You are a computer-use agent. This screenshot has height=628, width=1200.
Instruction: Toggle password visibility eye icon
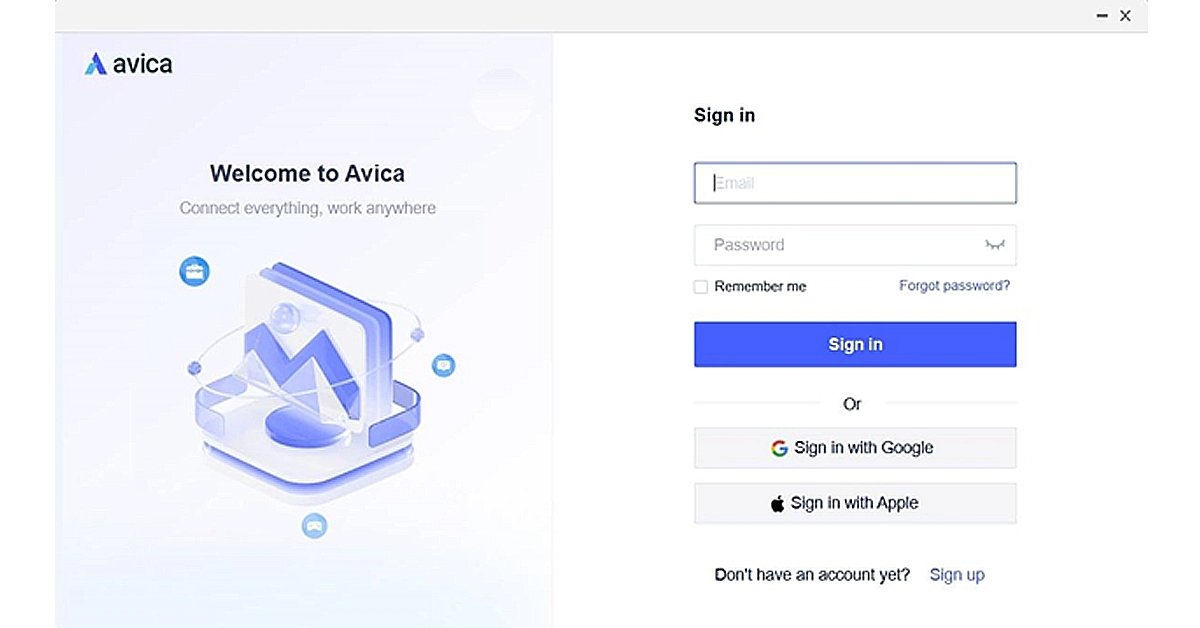pos(993,245)
